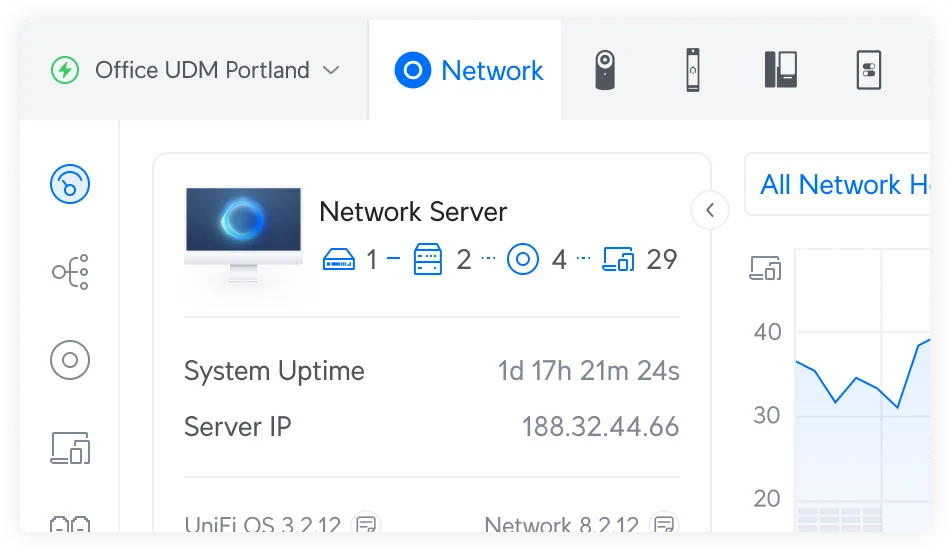Open the UniFi Devices sidebar icon
The height and width of the screenshot is (552, 950).
[70, 360]
